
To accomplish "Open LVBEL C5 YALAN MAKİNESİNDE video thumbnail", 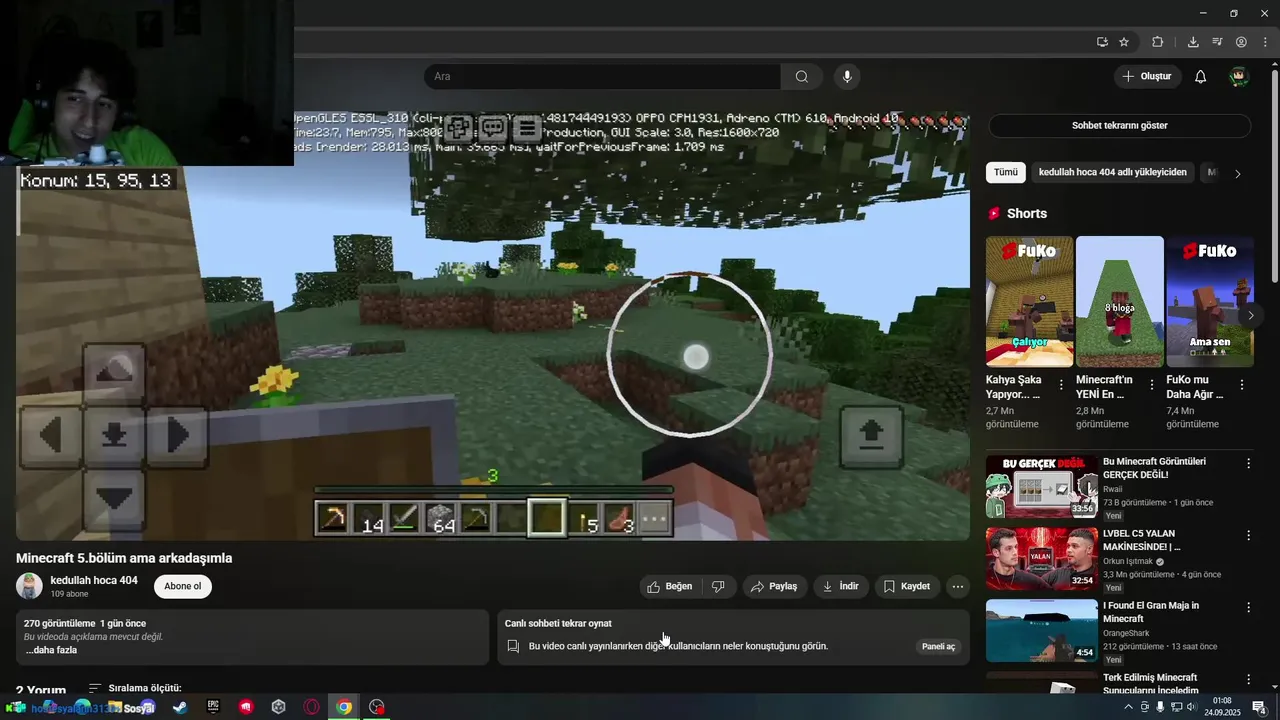I will pyautogui.click(x=1042, y=559).
